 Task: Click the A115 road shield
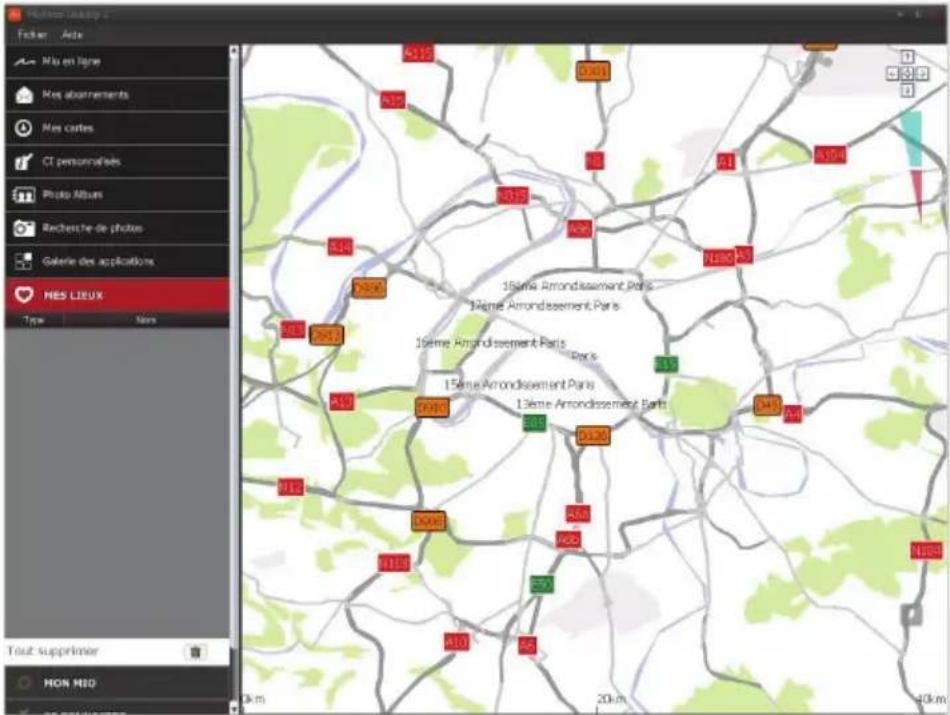pyautogui.click(x=418, y=53)
